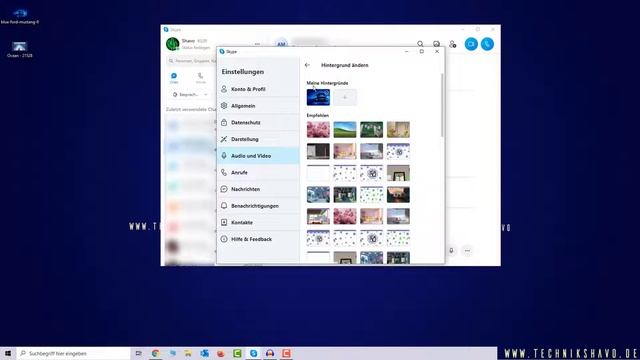The width and height of the screenshot is (640, 360).
Task: Click the search icon in chat header
Action: [420, 44]
